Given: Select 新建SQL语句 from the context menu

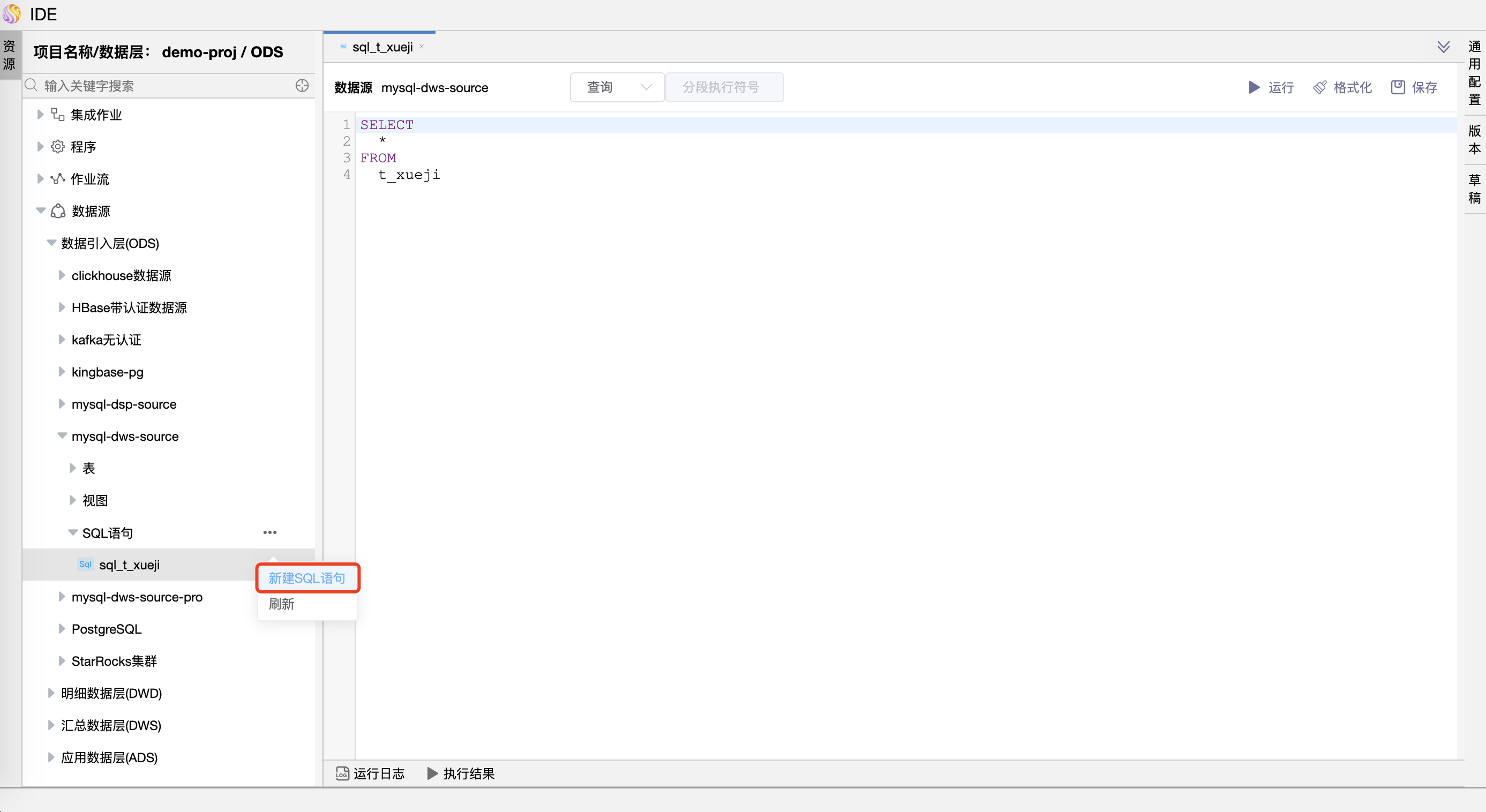Looking at the screenshot, I should coord(307,578).
